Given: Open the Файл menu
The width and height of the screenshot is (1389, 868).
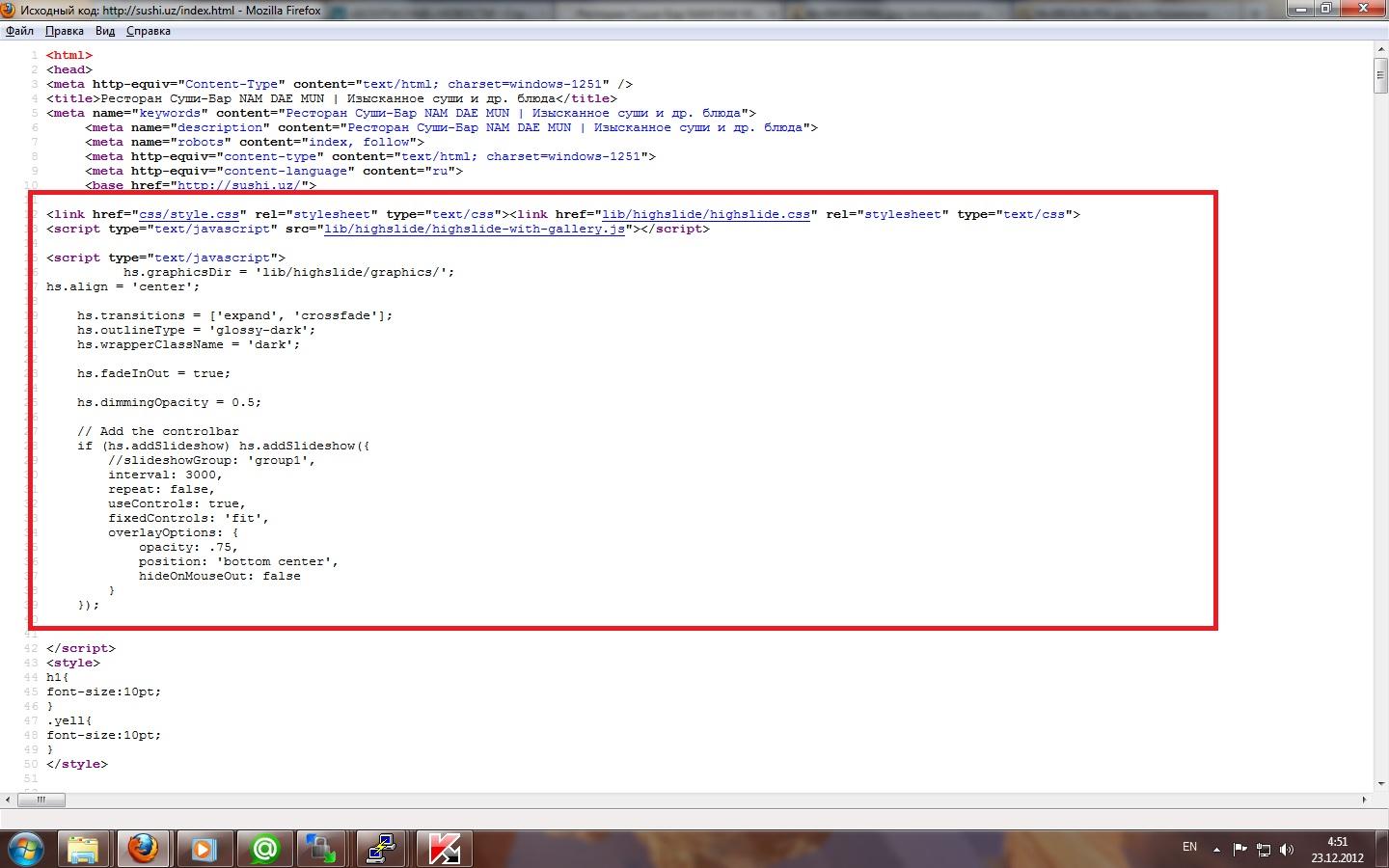Looking at the screenshot, I should pyautogui.click(x=19, y=31).
